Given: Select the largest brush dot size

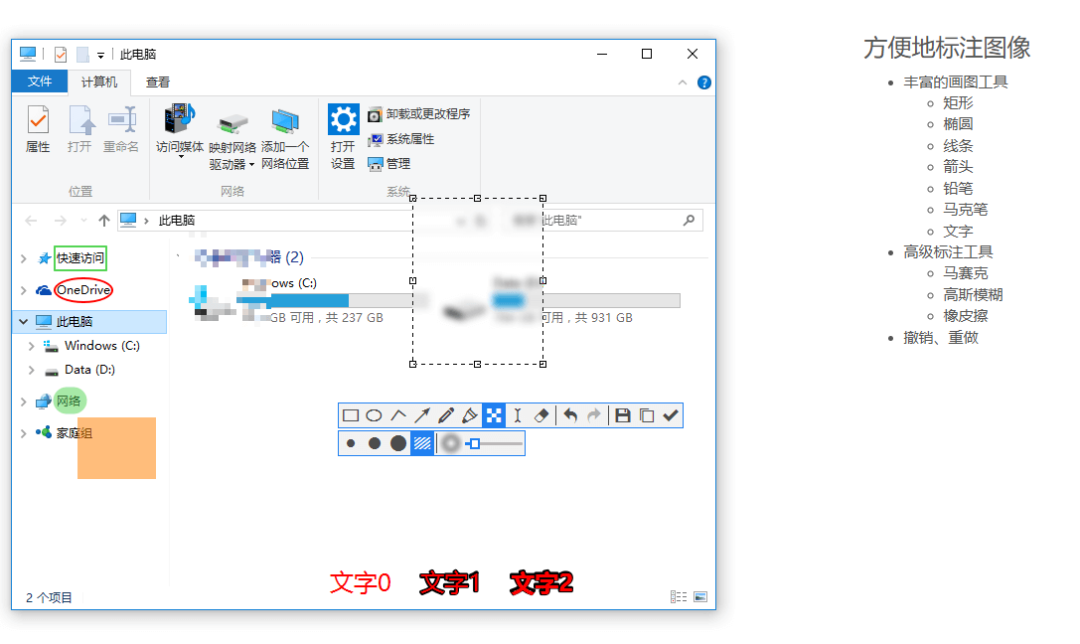Looking at the screenshot, I should pos(397,442).
